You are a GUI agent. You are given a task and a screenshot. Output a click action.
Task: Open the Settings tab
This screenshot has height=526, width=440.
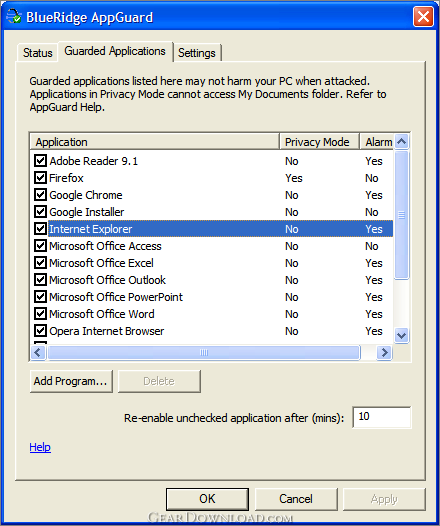[x=197, y=53]
